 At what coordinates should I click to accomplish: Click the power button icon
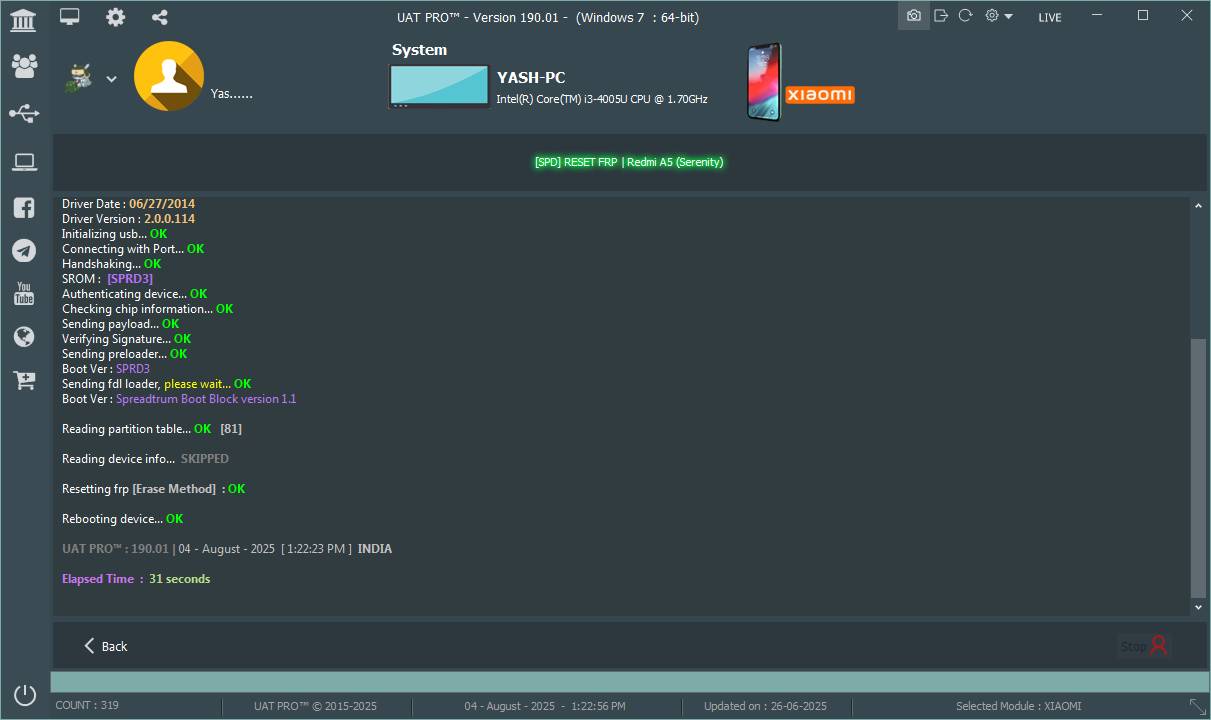[25, 694]
